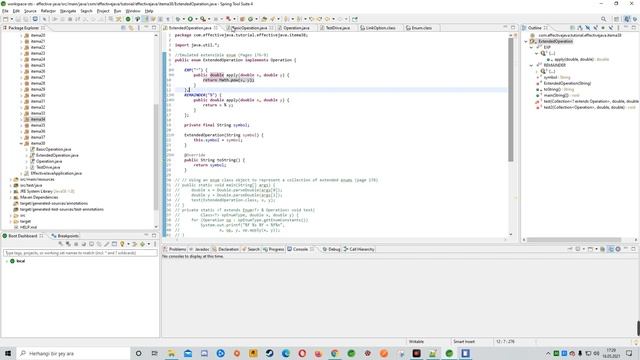The width and height of the screenshot is (640, 360).
Task: Expand the src/main/resources folder
Action: [11, 179]
